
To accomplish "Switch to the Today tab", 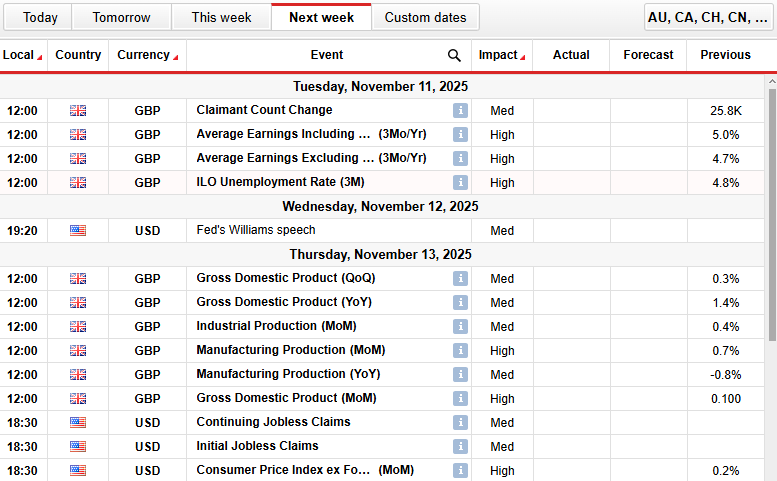I will (x=40, y=17).
